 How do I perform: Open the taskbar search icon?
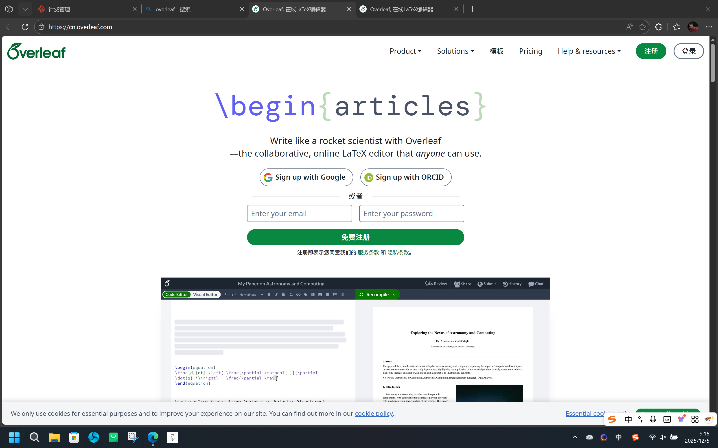(34, 438)
